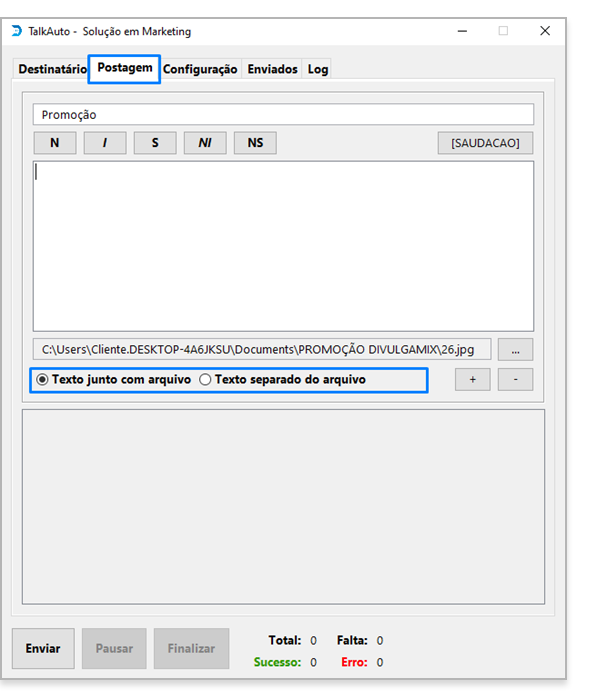Select Texto separado do arquivo option
599x698 pixels.
(x=283, y=380)
